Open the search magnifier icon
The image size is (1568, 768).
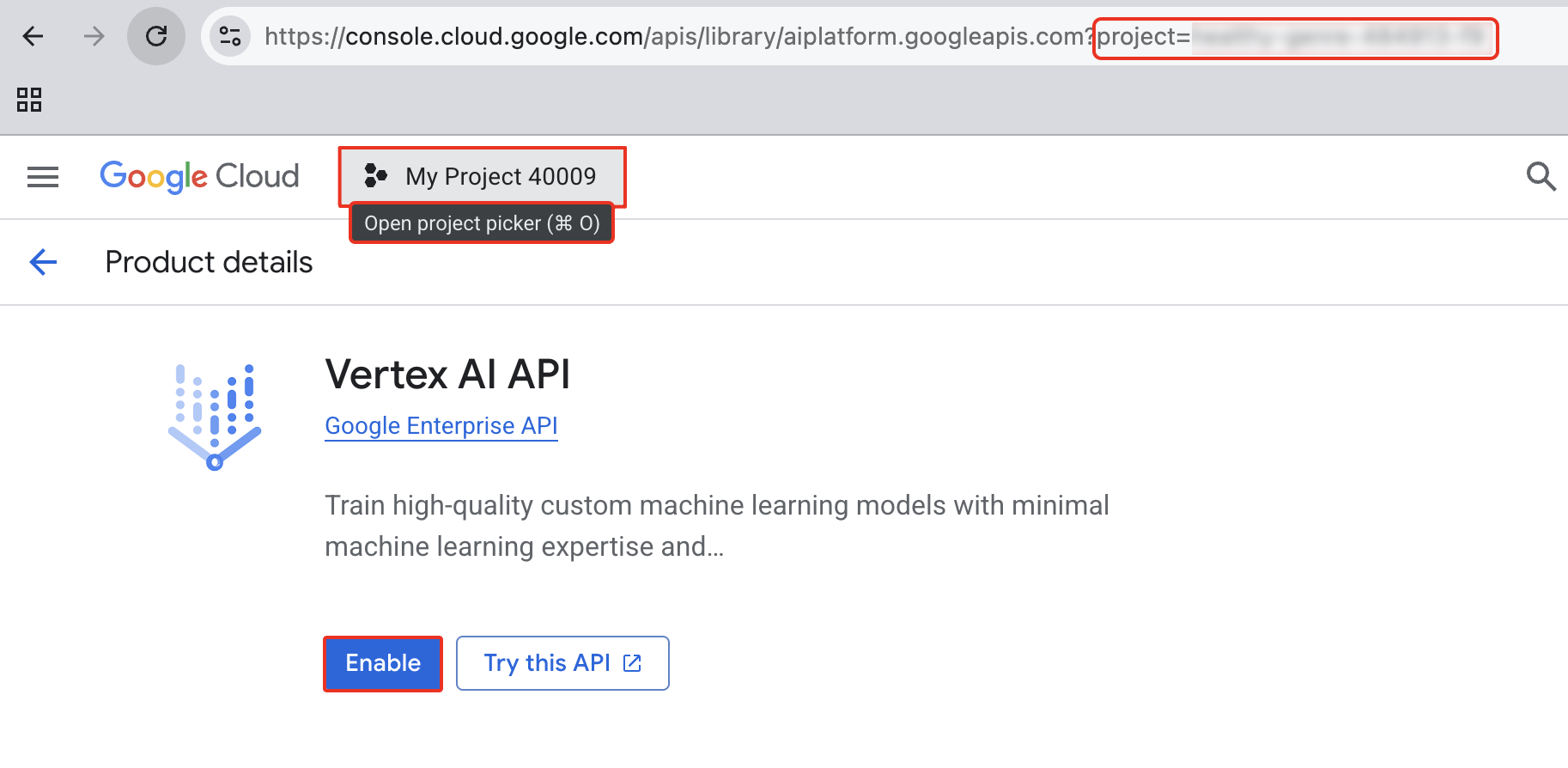[x=1541, y=177]
